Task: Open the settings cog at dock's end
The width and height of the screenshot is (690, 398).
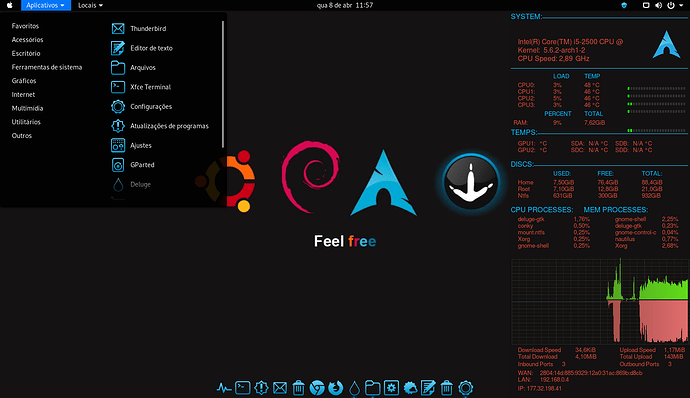Action: pyautogui.click(x=466, y=388)
